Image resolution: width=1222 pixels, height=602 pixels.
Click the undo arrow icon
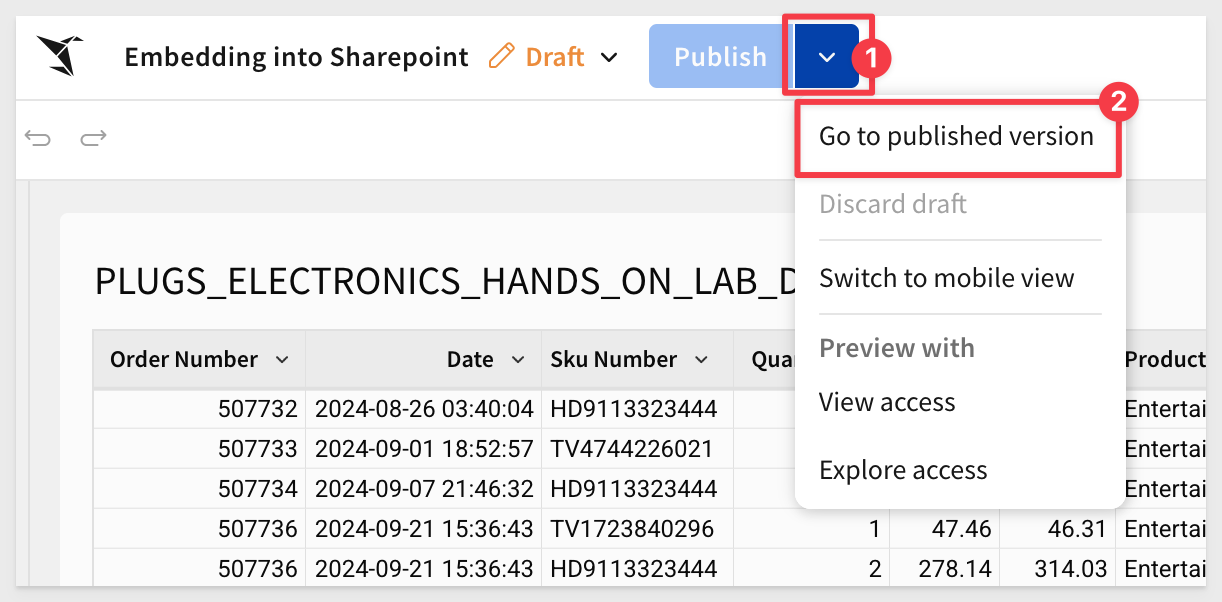point(38,138)
